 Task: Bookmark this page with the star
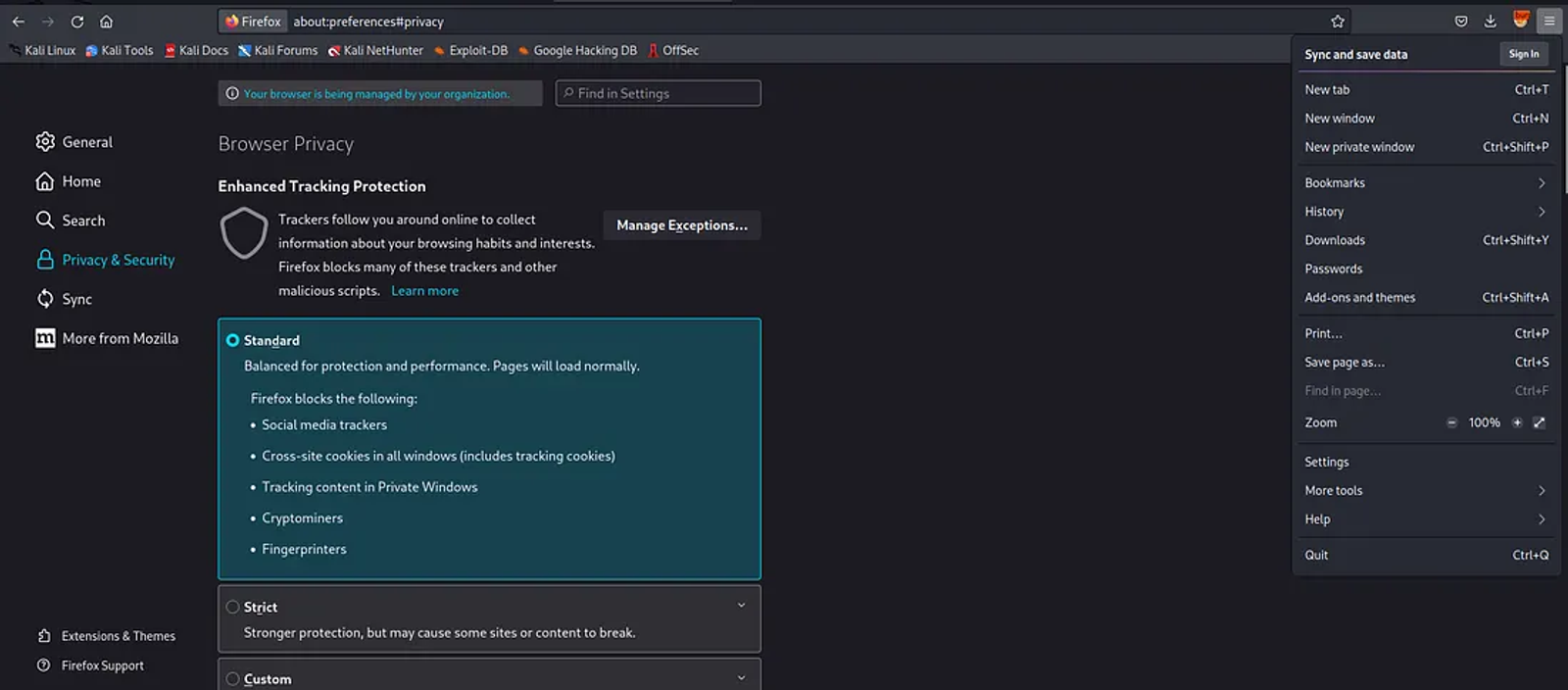(1338, 22)
